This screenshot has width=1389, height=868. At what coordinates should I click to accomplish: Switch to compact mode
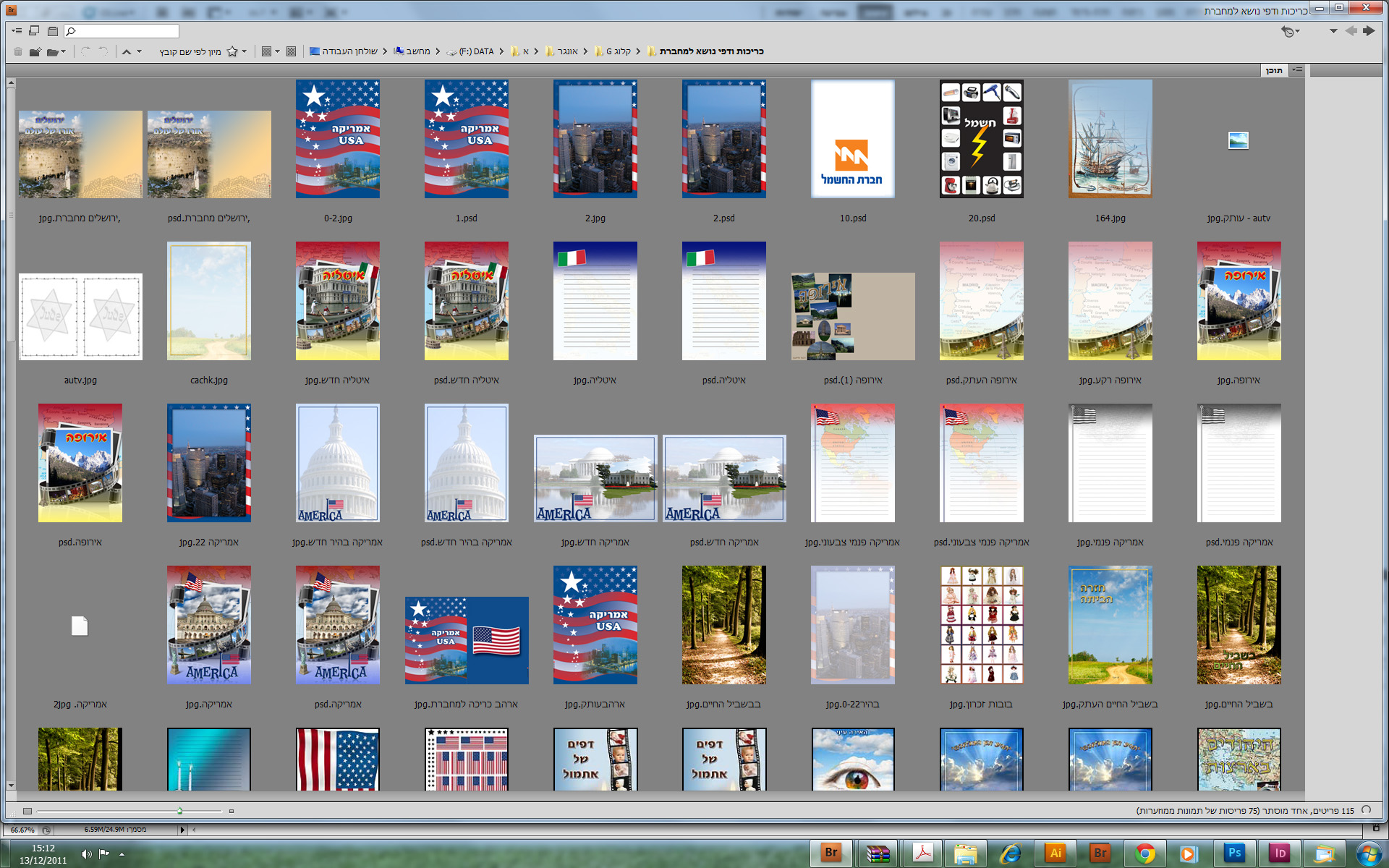point(34,31)
